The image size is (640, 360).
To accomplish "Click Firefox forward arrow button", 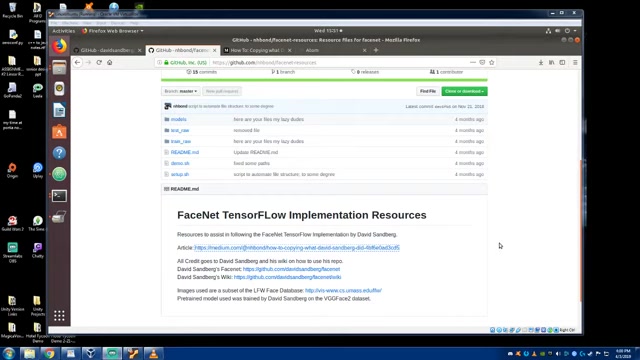I will click(x=88, y=62).
